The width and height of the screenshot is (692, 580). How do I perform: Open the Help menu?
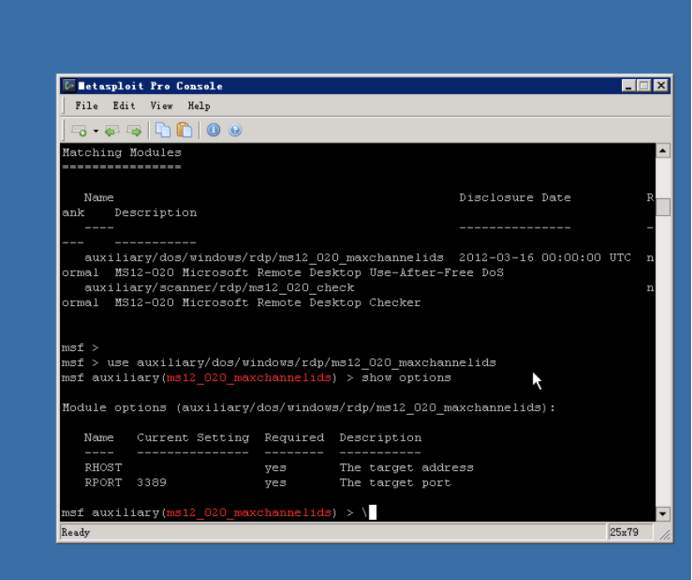[199, 105]
